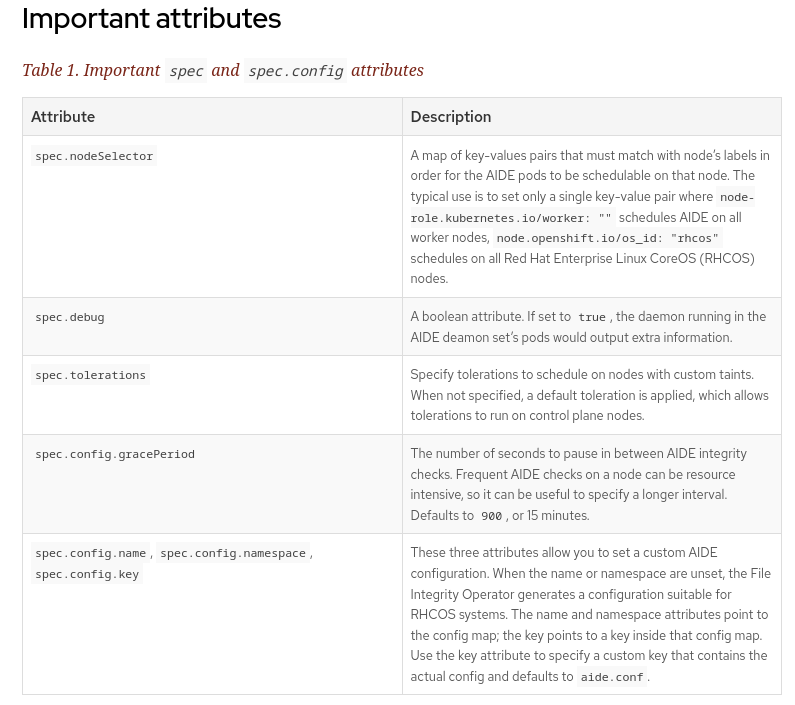Click the default value 900 code
Screen dimensions: 795x705
tap(491, 516)
